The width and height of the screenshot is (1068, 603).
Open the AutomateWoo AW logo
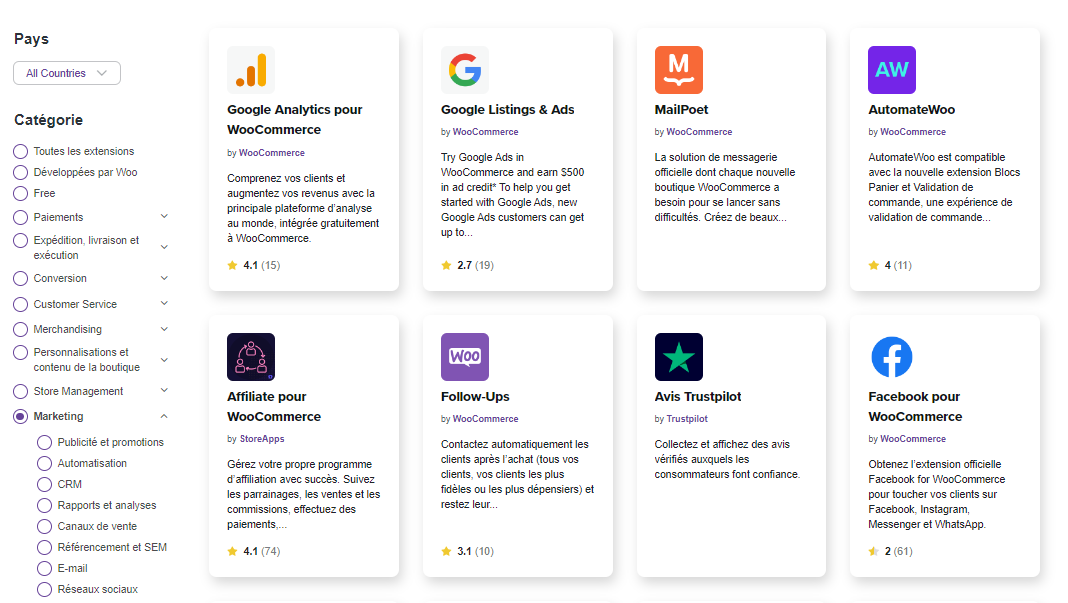pos(892,70)
